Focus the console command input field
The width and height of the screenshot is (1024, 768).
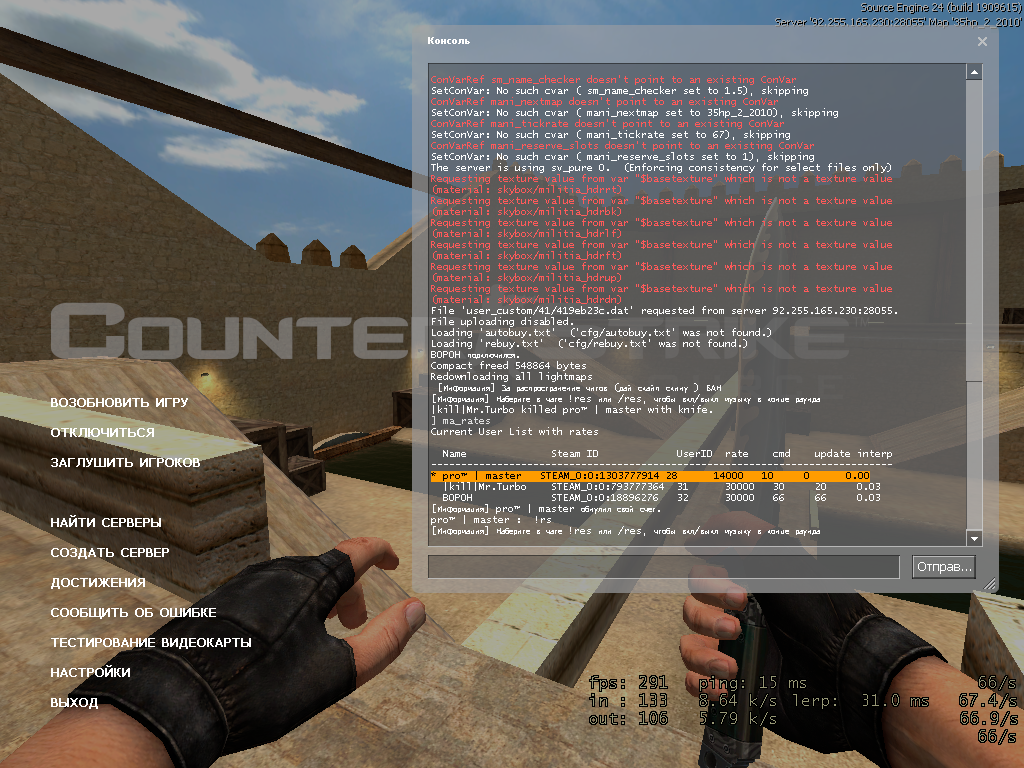pyautogui.click(x=664, y=566)
